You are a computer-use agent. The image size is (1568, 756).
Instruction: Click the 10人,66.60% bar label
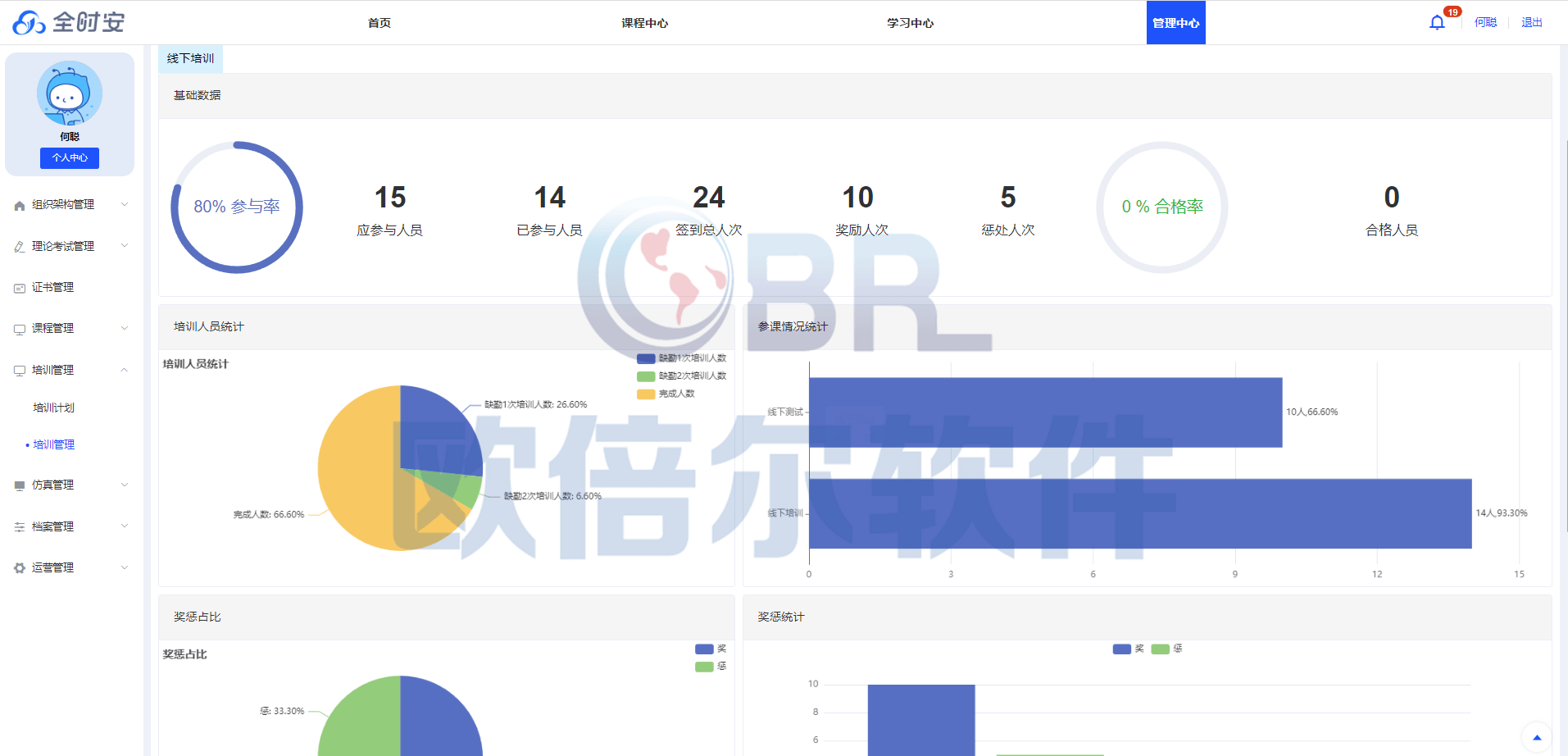point(1311,412)
